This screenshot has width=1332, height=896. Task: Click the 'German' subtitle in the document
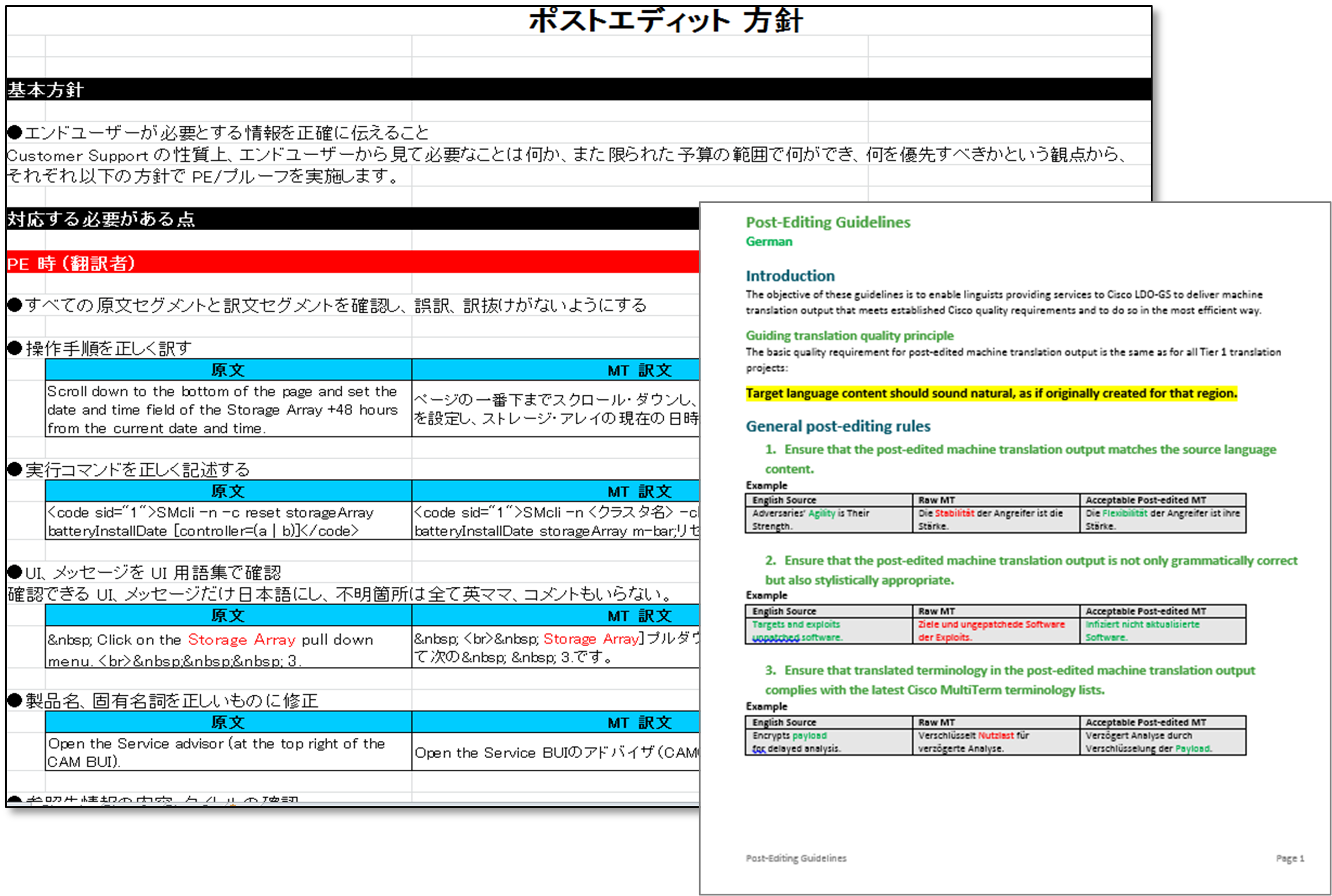tap(769, 241)
